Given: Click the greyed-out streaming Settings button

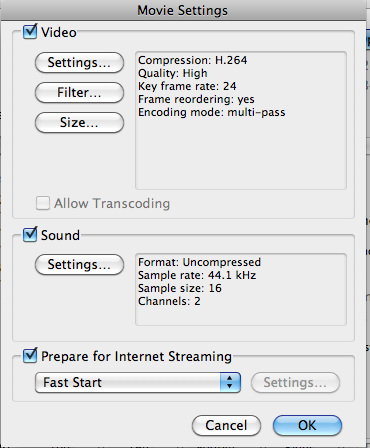Looking at the screenshot, I should tap(295, 383).
